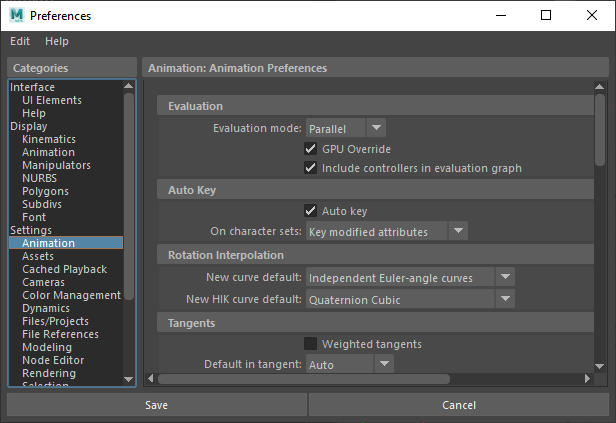Click the Cancel button
Screen dimensions: 616x423
point(459,405)
